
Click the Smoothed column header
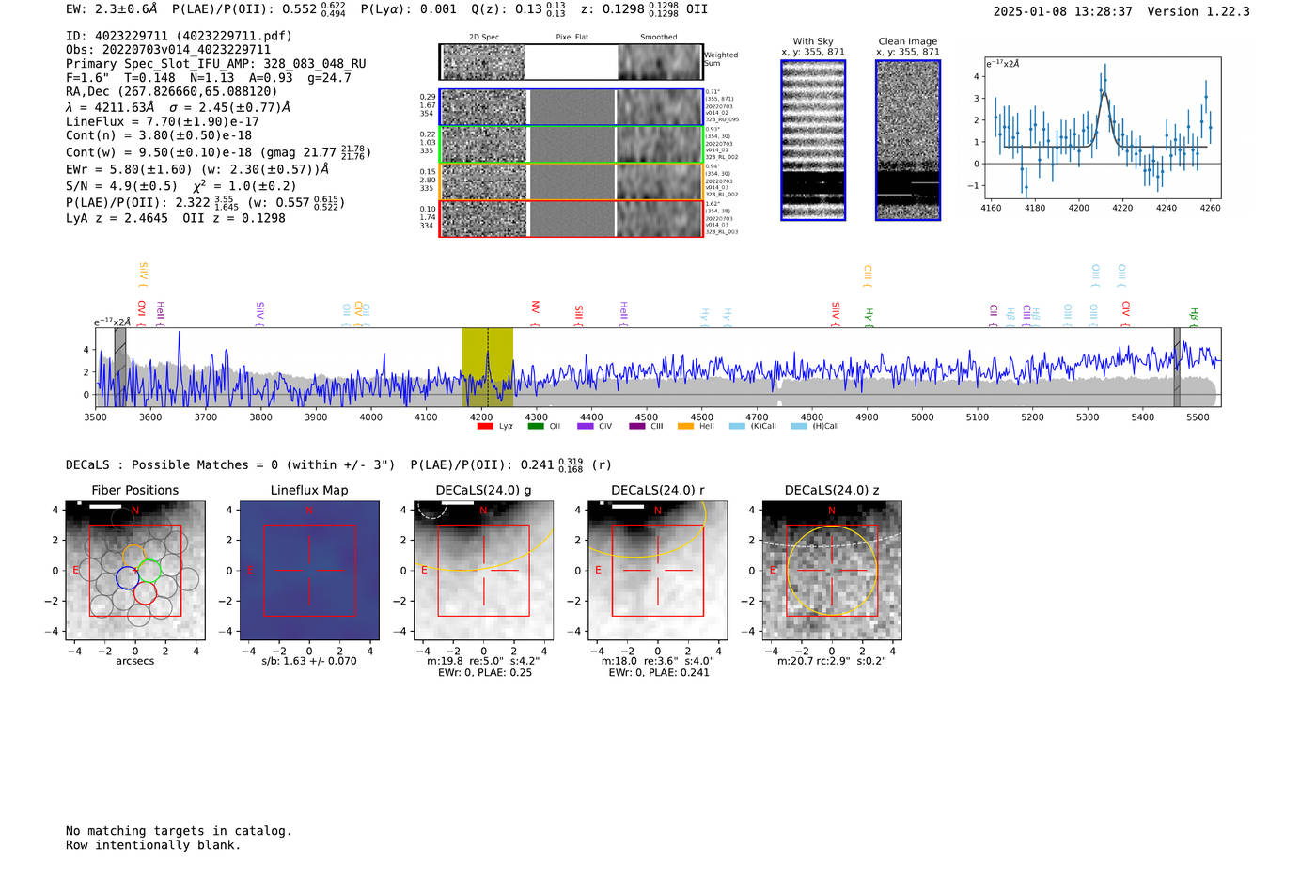(659, 38)
